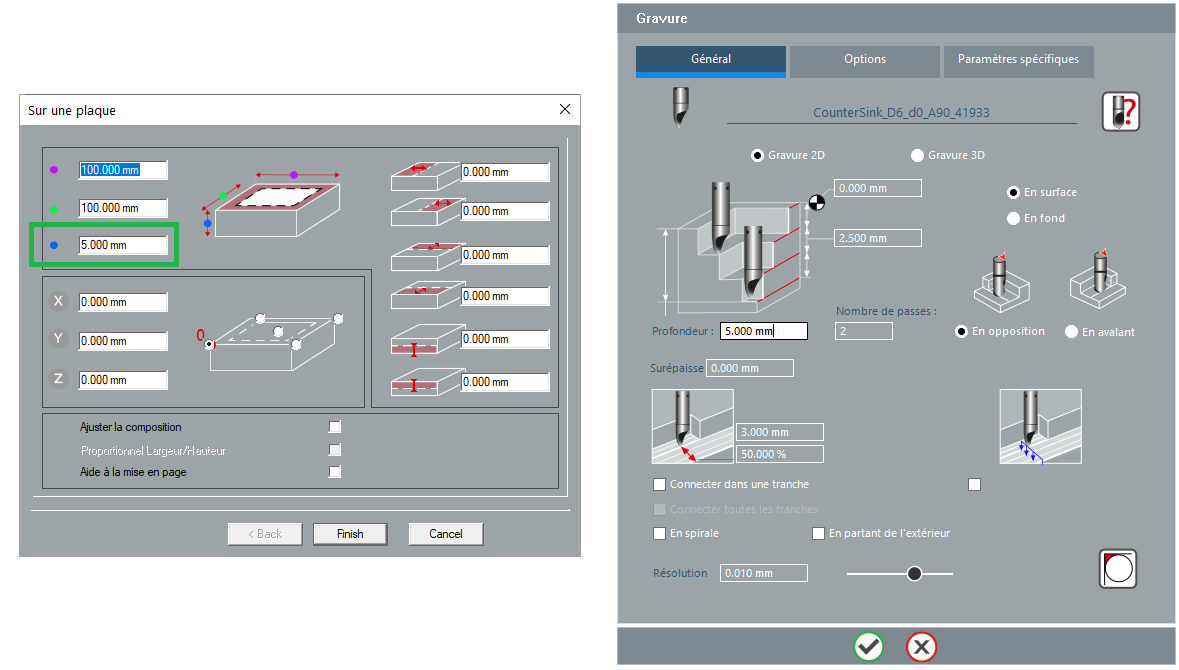This screenshot has width=1179, height=670.
Task: Click the red X cancel icon
Action: 921,647
